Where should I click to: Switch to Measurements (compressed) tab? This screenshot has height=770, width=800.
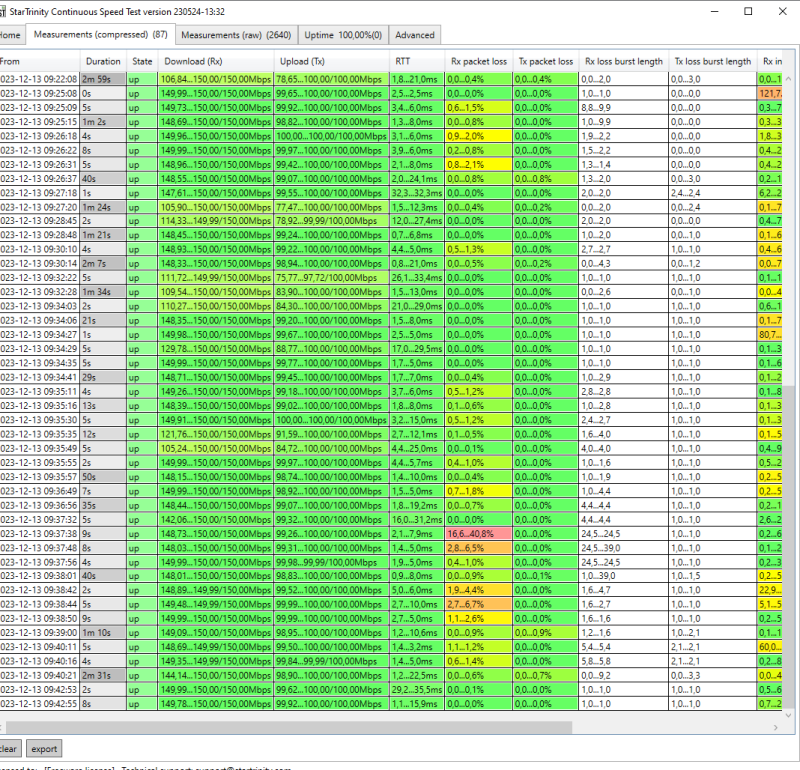click(101, 34)
